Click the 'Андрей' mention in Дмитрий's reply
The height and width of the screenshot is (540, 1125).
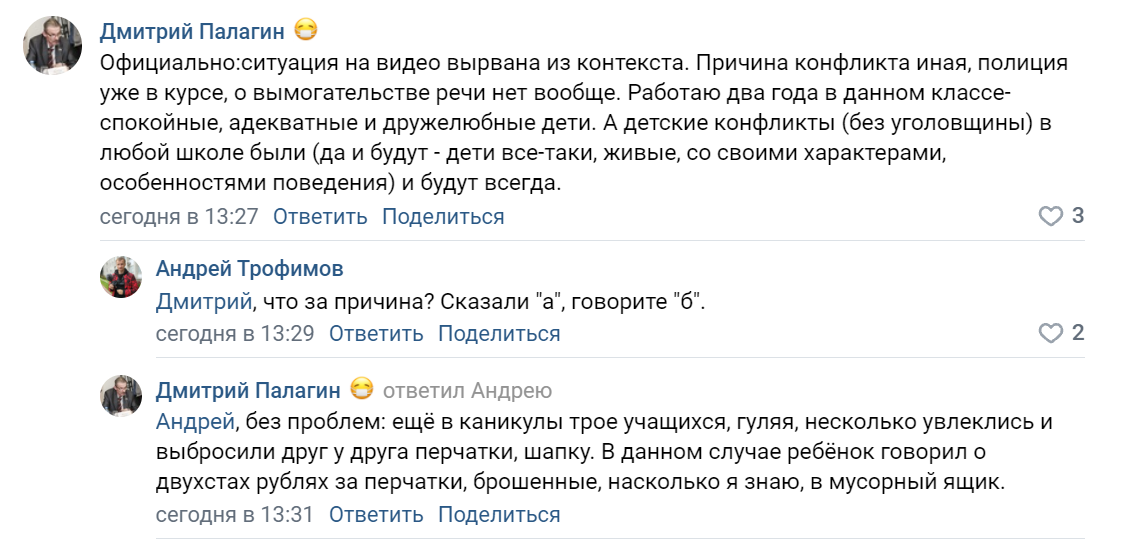click(195, 422)
